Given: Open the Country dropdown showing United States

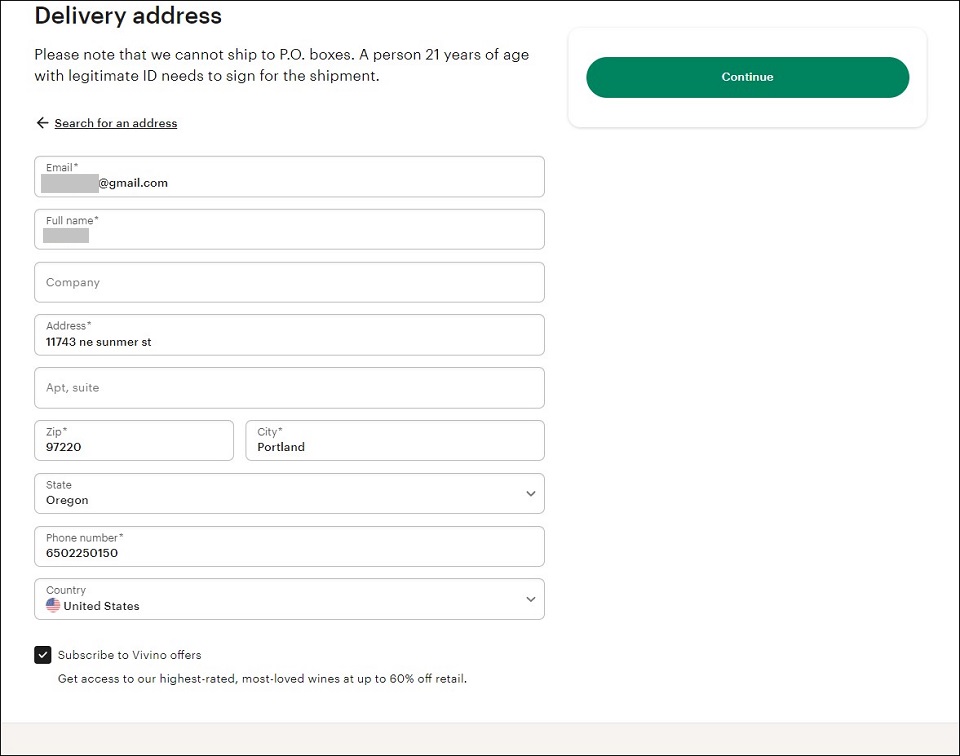Looking at the screenshot, I should click(289, 599).
